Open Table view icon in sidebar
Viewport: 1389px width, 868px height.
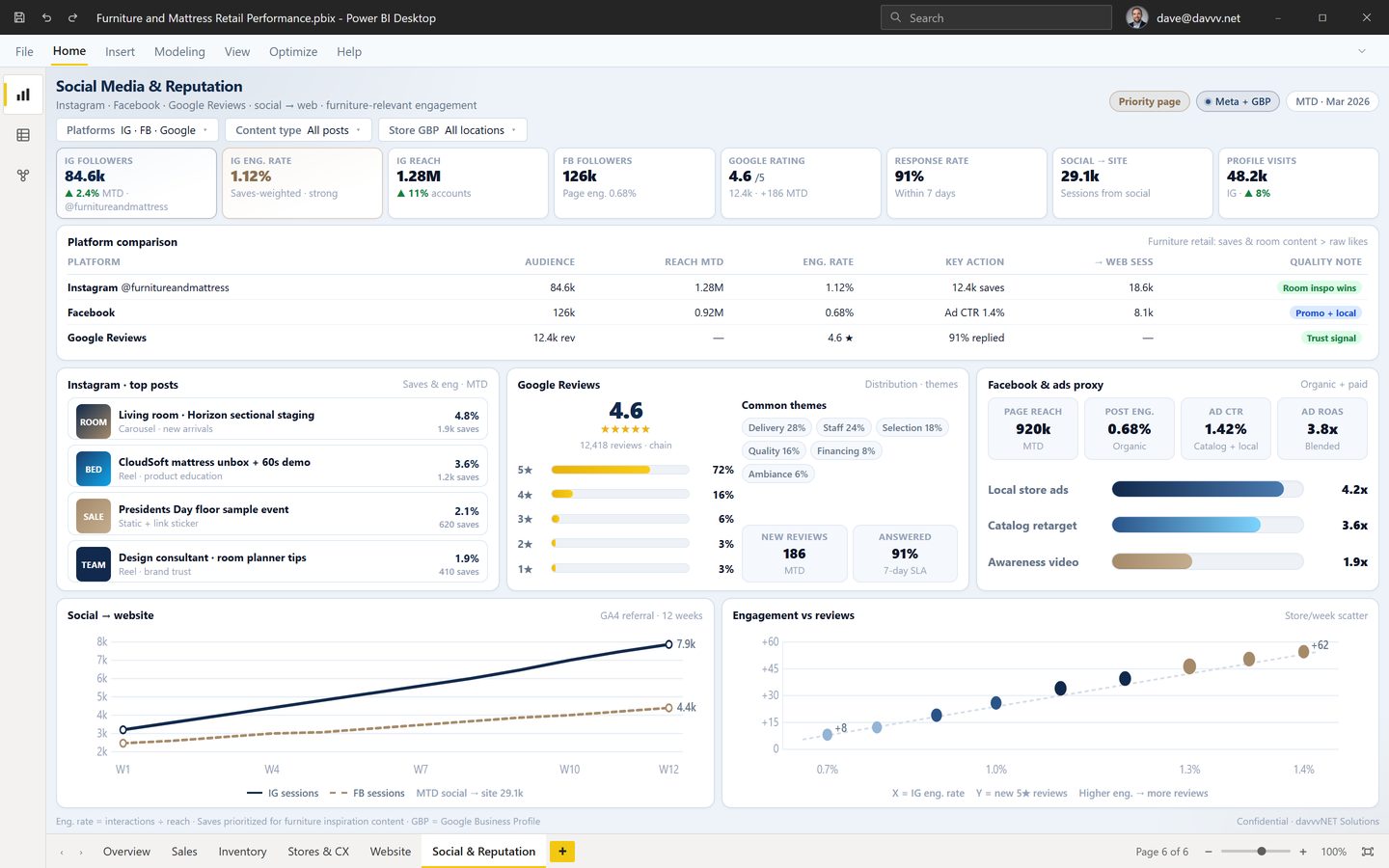tap(23, 135)
